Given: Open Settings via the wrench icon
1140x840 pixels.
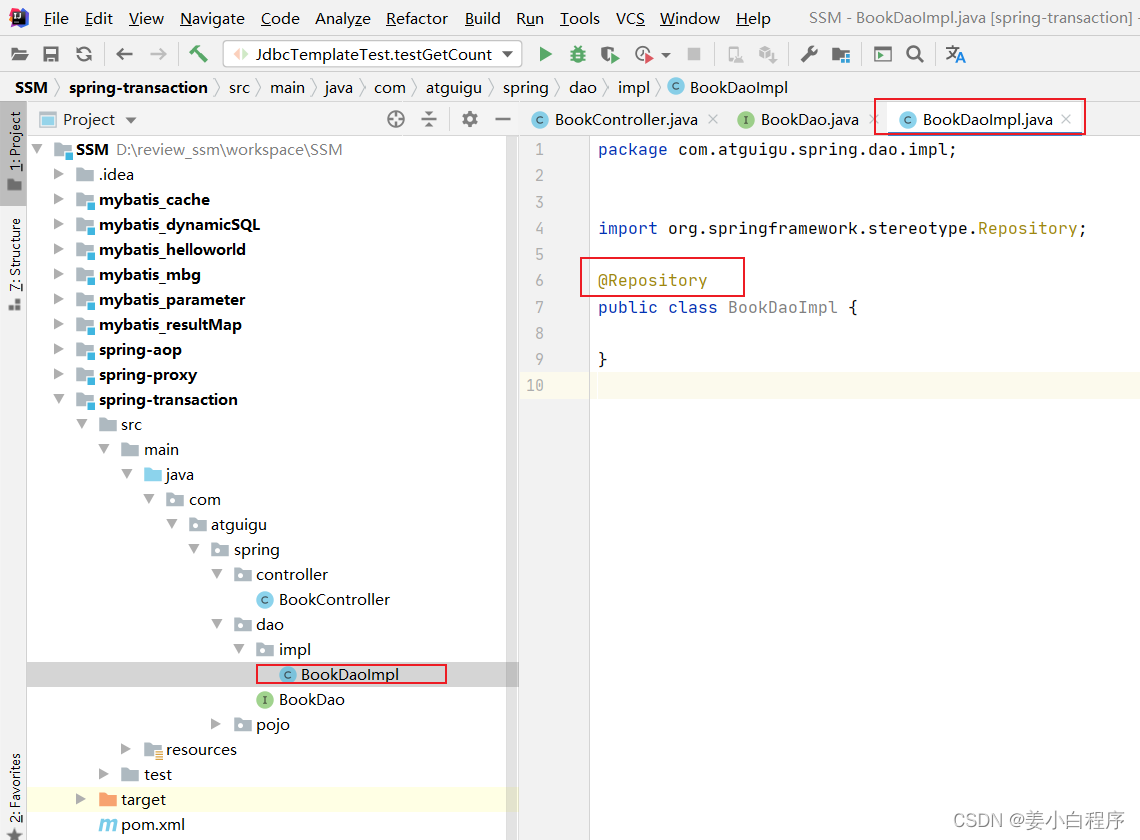Looking at the screenshot, I should point(808,55).
